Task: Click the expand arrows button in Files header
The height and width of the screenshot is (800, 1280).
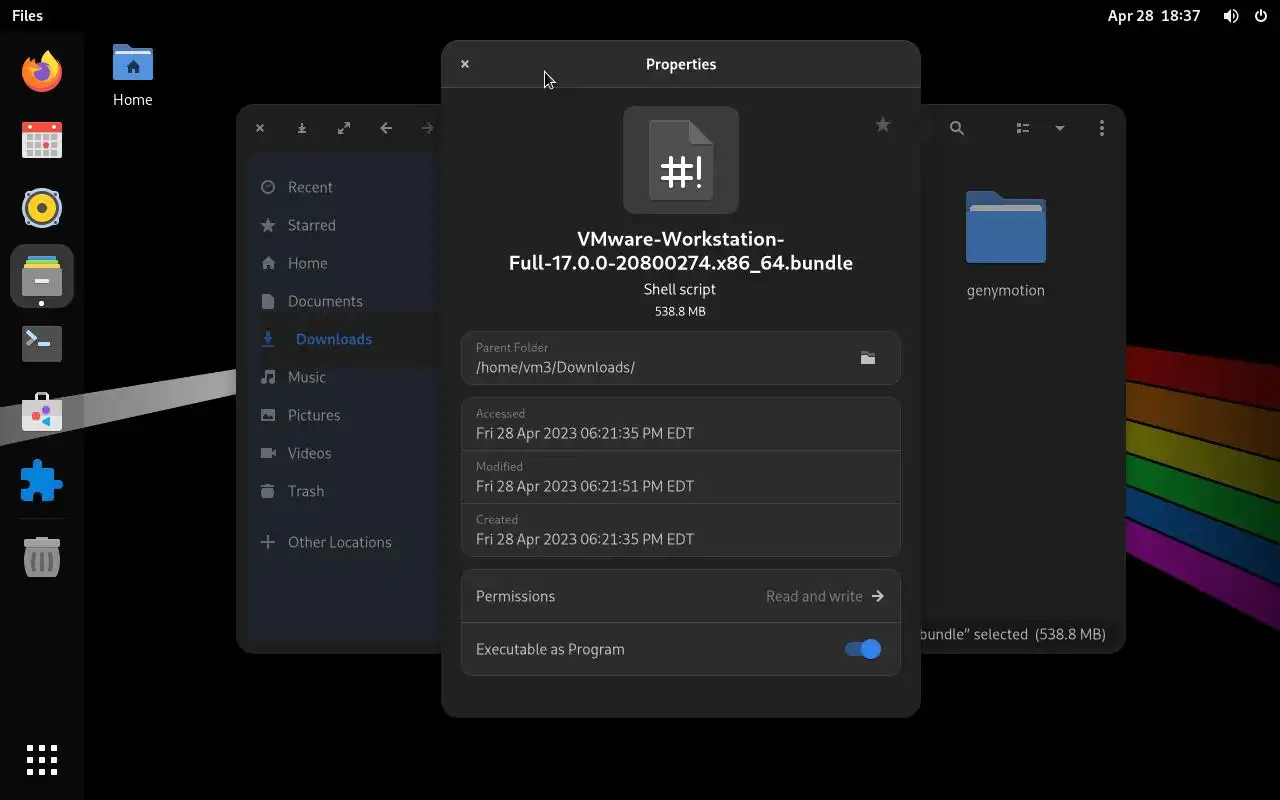Action: pos(344,128)
